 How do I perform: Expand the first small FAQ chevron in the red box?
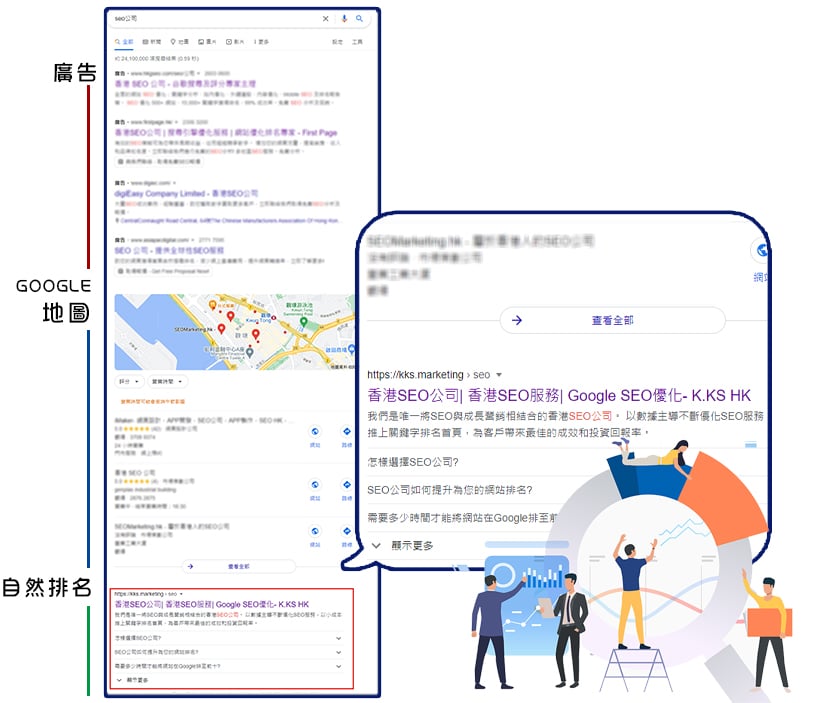(338, 638)
